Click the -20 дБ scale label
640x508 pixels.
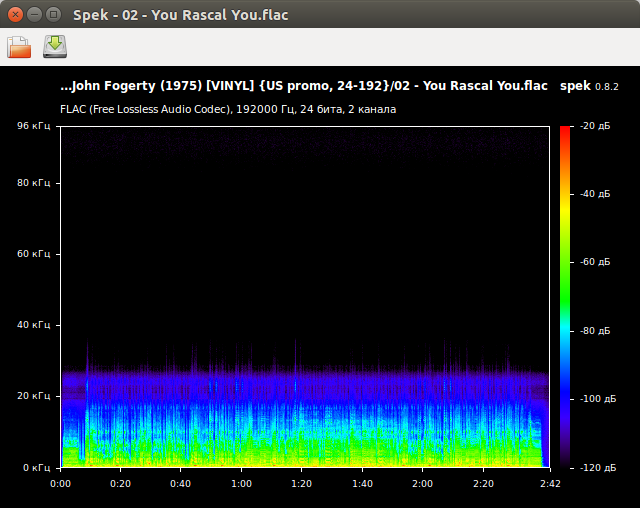pos(596,126)
